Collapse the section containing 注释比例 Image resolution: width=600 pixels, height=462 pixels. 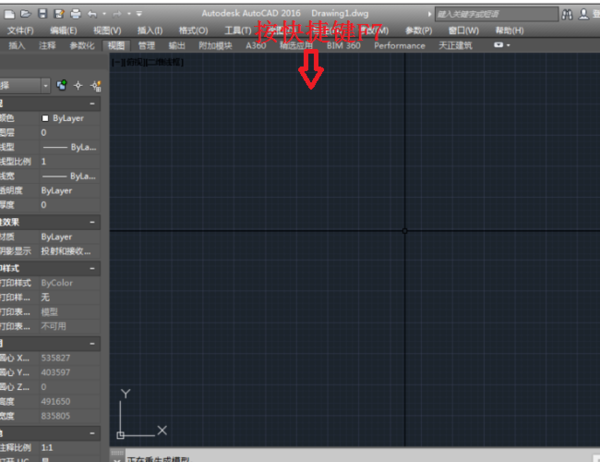point(92,433)
